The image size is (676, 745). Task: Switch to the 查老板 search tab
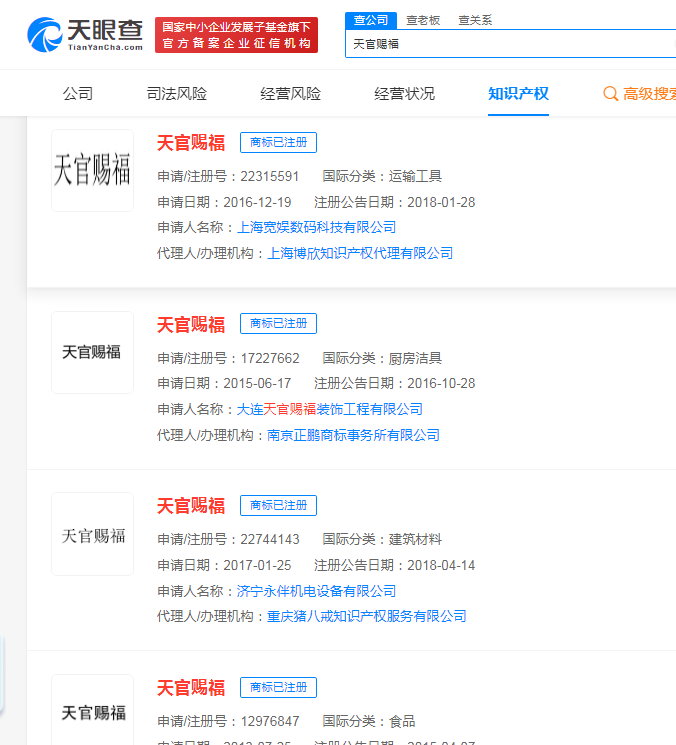coord(423,20)
